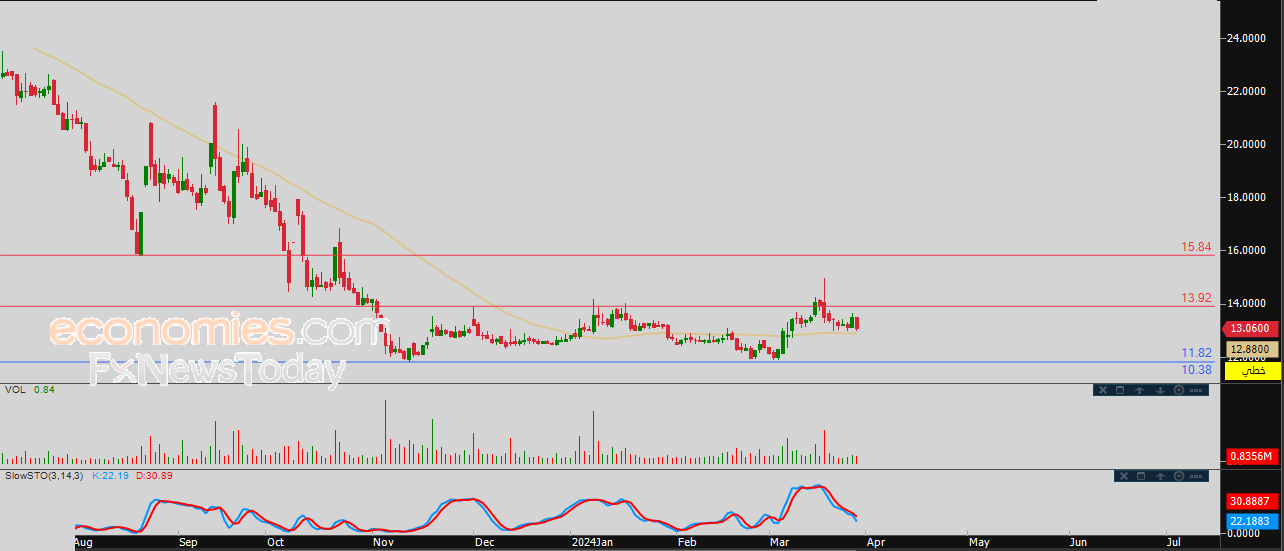
Task: Move the volume panel up
Action: 1139,390
